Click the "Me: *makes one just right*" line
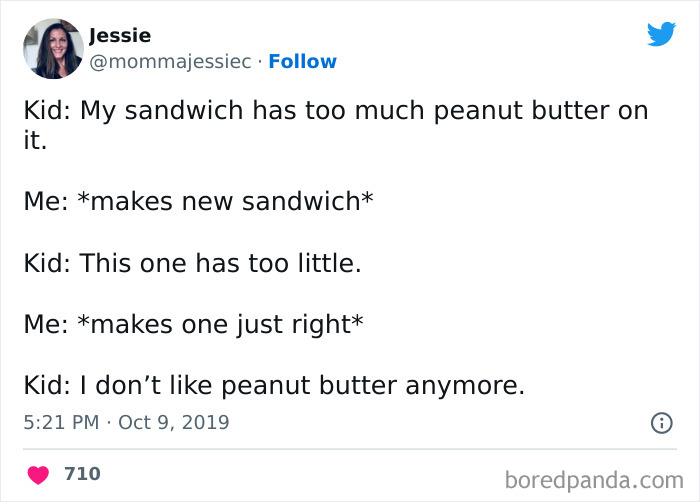 click(x=193, y=324)
